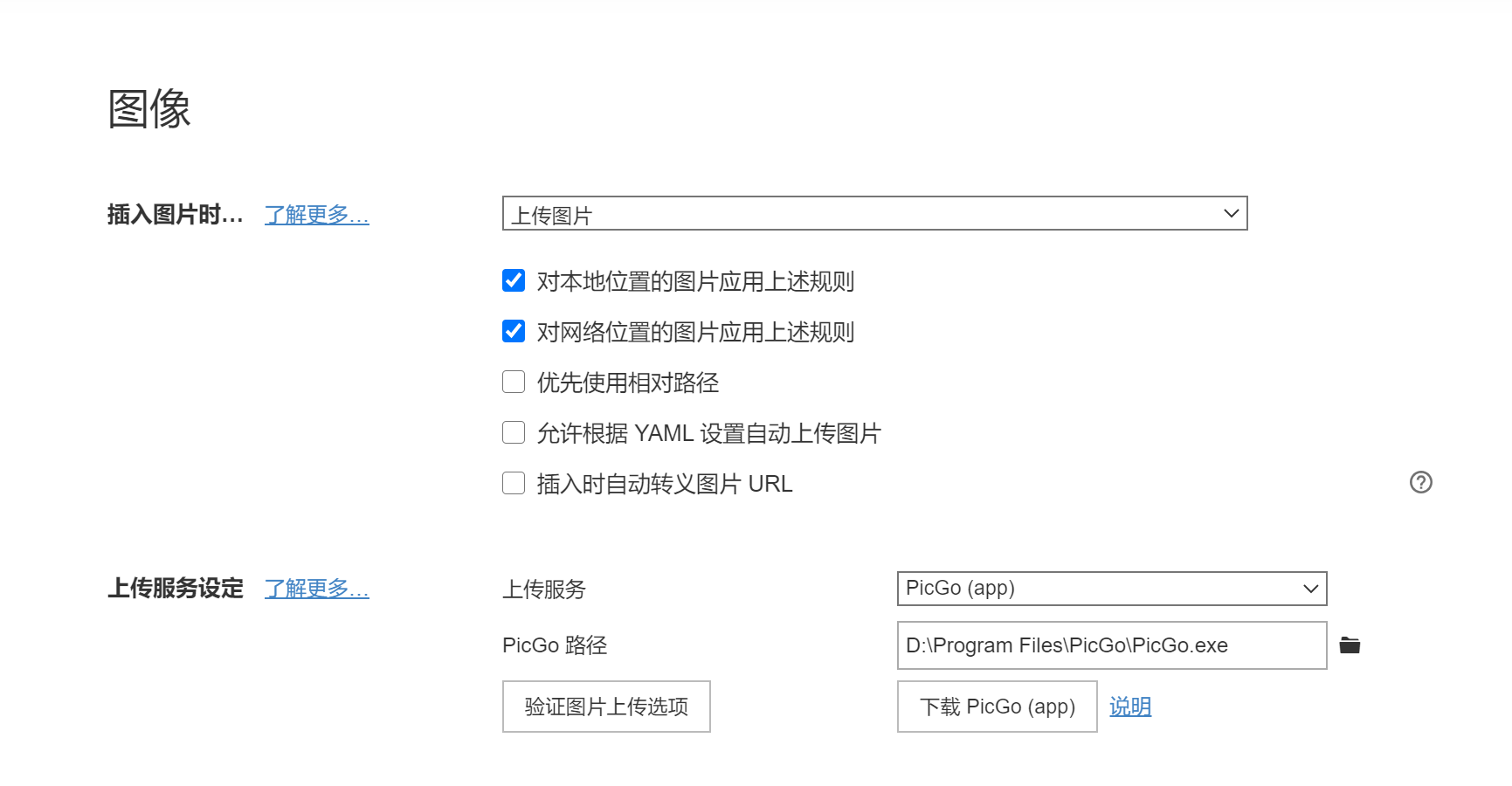Screen dimensions: 1512x786
Task: Expand the PicGo (app) upload service dropdown
Action: click(1111, 589)
